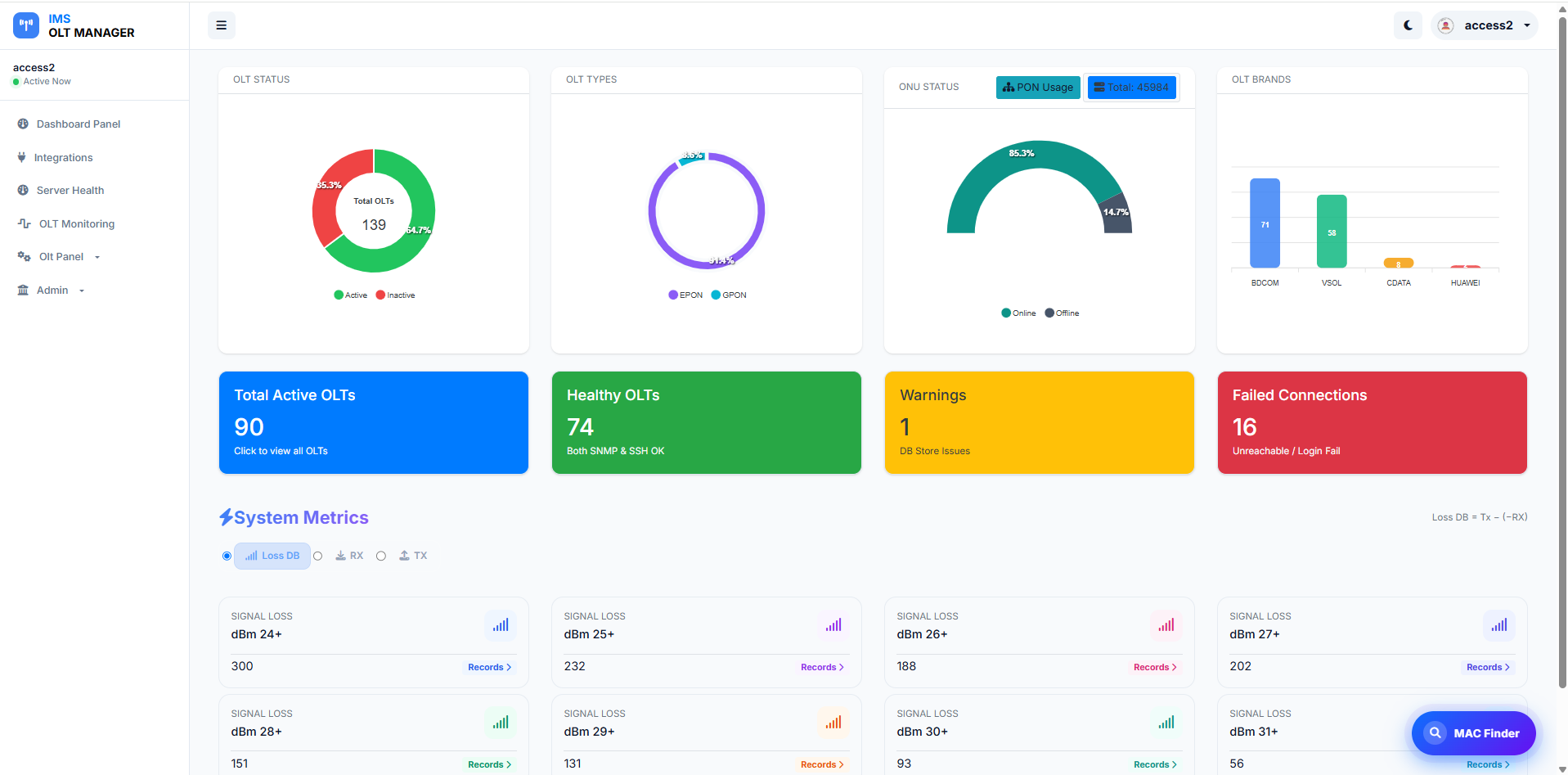Click the Admin institution icon
1568x775 pixels.
click(23, 290)
